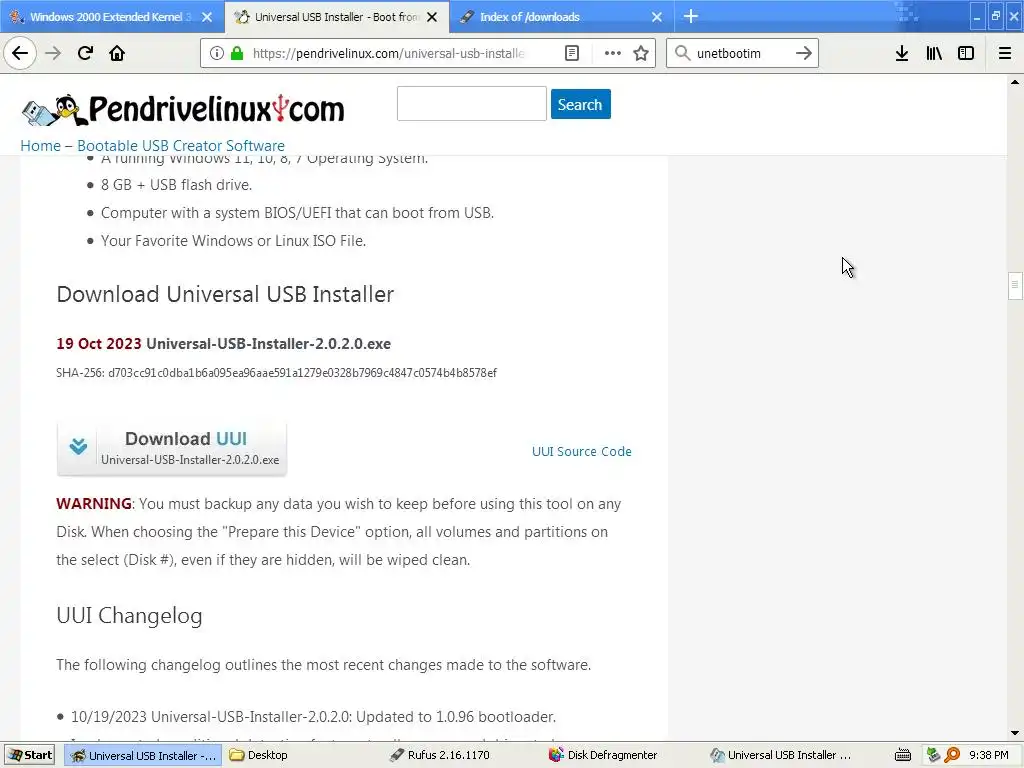
Task: Click the Download Universal USB Installer heading
Action: click(x=225, y=294)
